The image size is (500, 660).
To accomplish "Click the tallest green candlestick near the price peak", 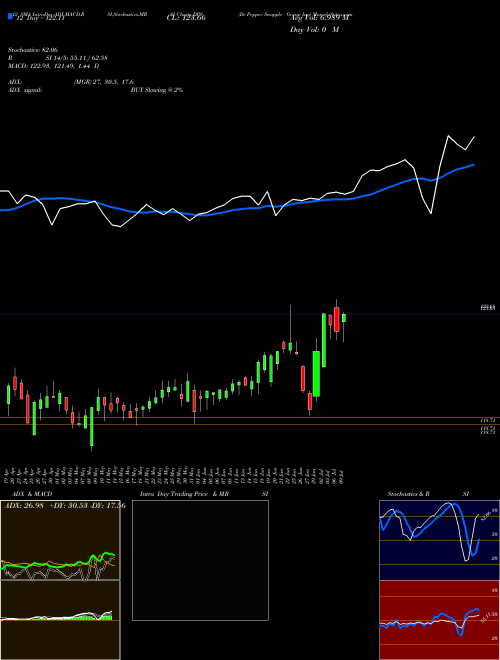I will tap(324, 340).
